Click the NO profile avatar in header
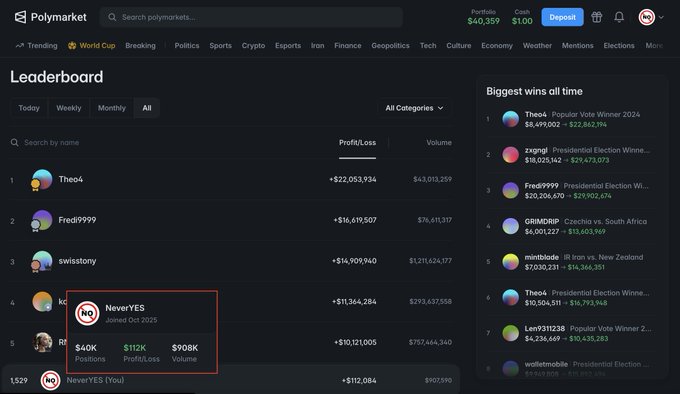This screenshot has width=680, height=394. (x=647, y=17)
